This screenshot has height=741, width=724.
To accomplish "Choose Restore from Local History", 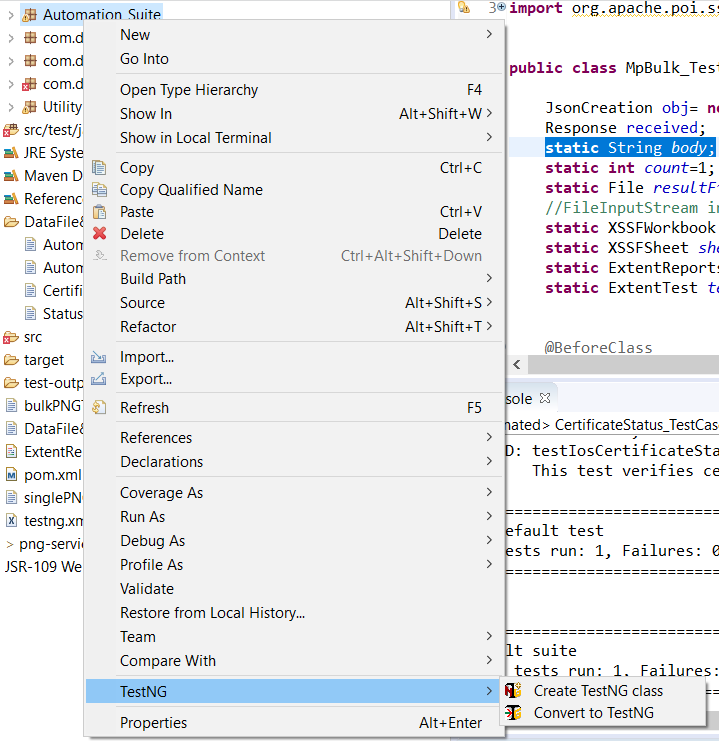I will click(294, 613).
